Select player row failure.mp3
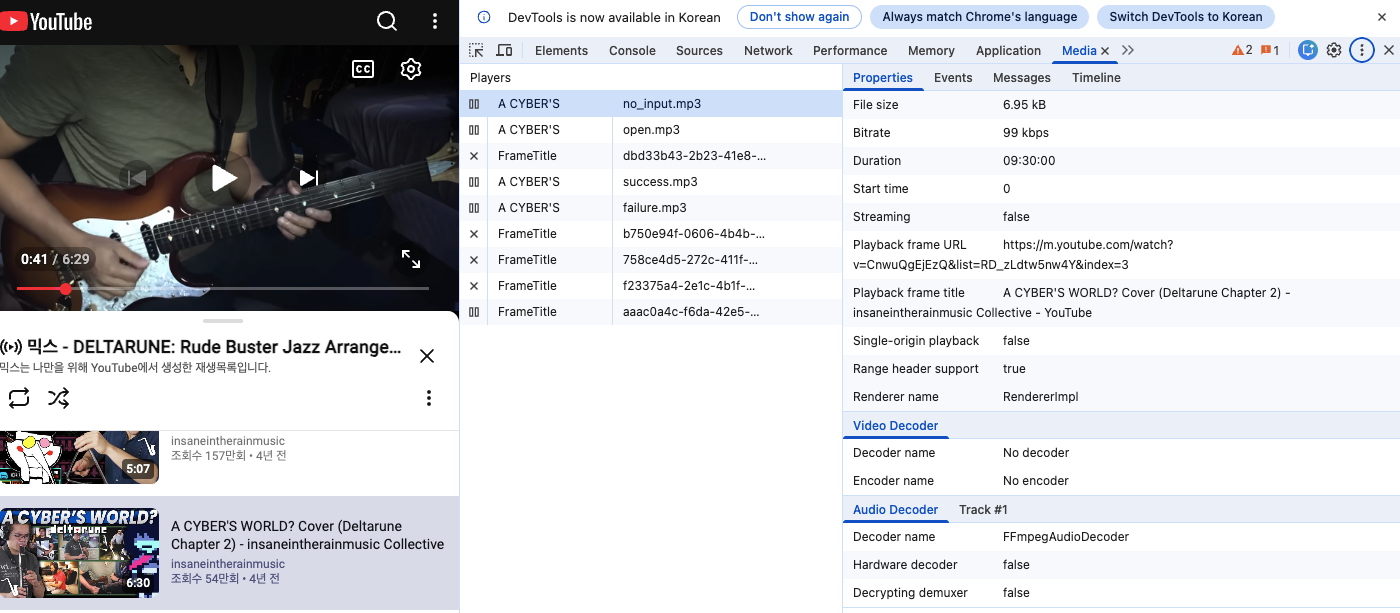The width and height of the screenshot is (1400, 613). [651, 208]
